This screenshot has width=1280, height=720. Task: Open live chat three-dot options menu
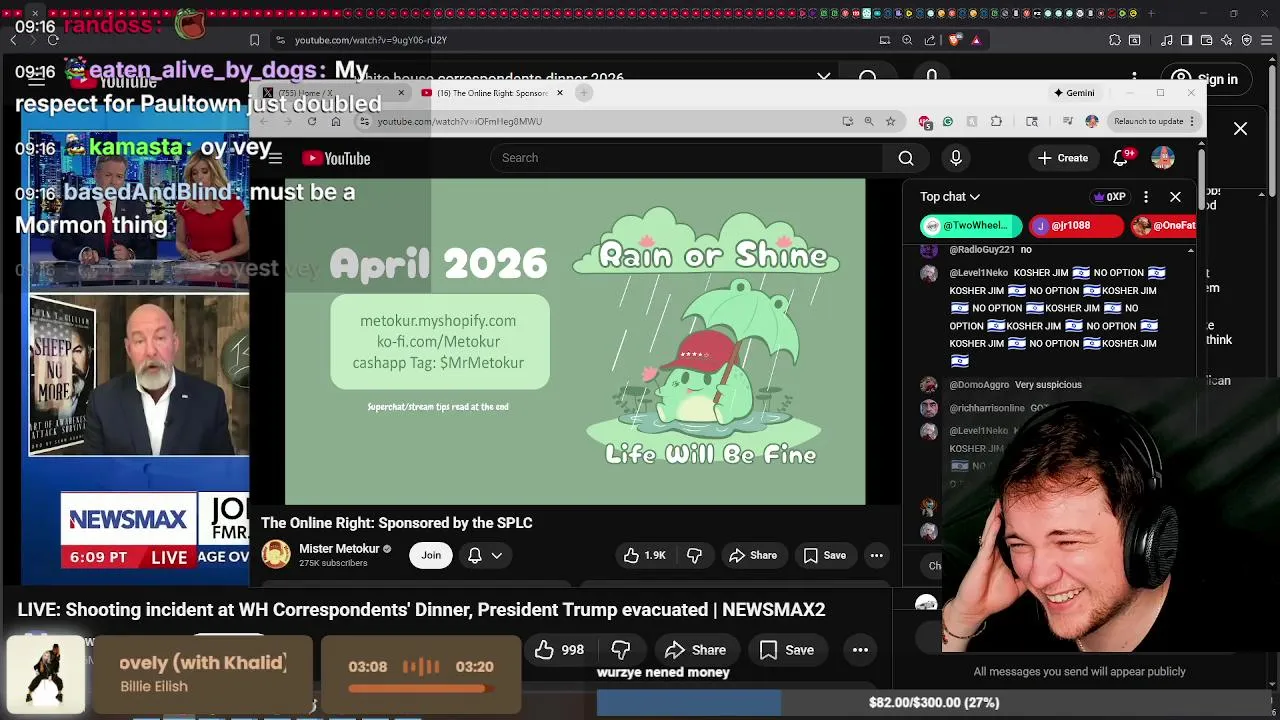coord(1146,197)
